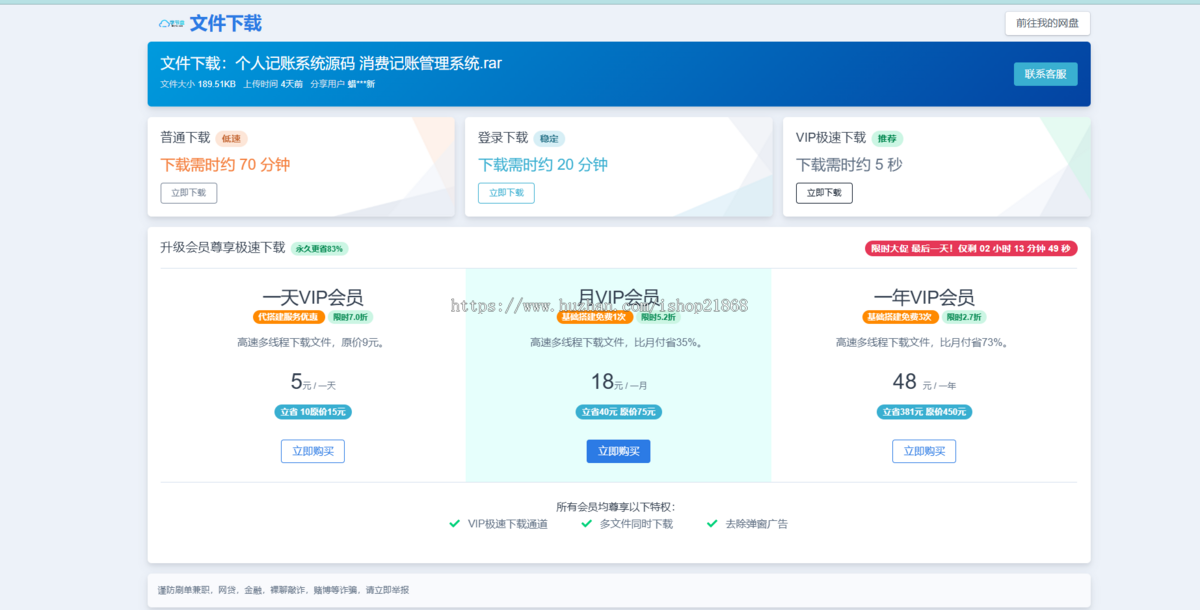Click the 联系客服 button
This screenshot has height=610, width=1200.
[1045, 74]
